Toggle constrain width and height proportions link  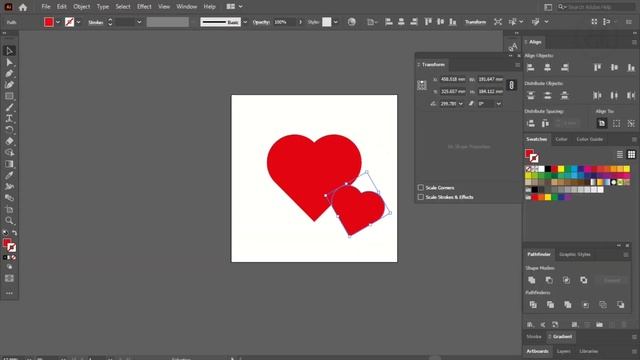pyautogui.click(x=511, y=85)
